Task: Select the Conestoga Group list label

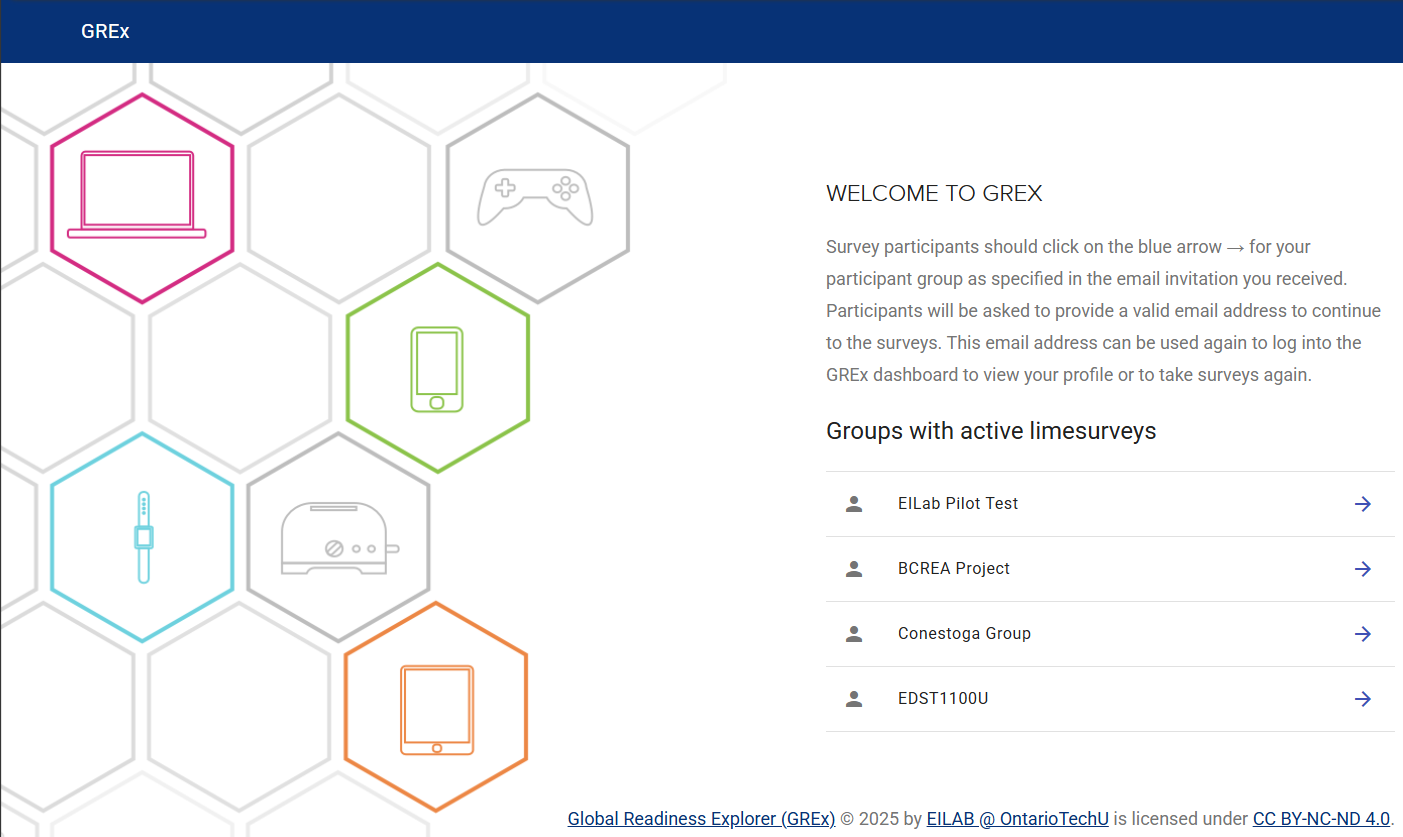Action: 964,634
